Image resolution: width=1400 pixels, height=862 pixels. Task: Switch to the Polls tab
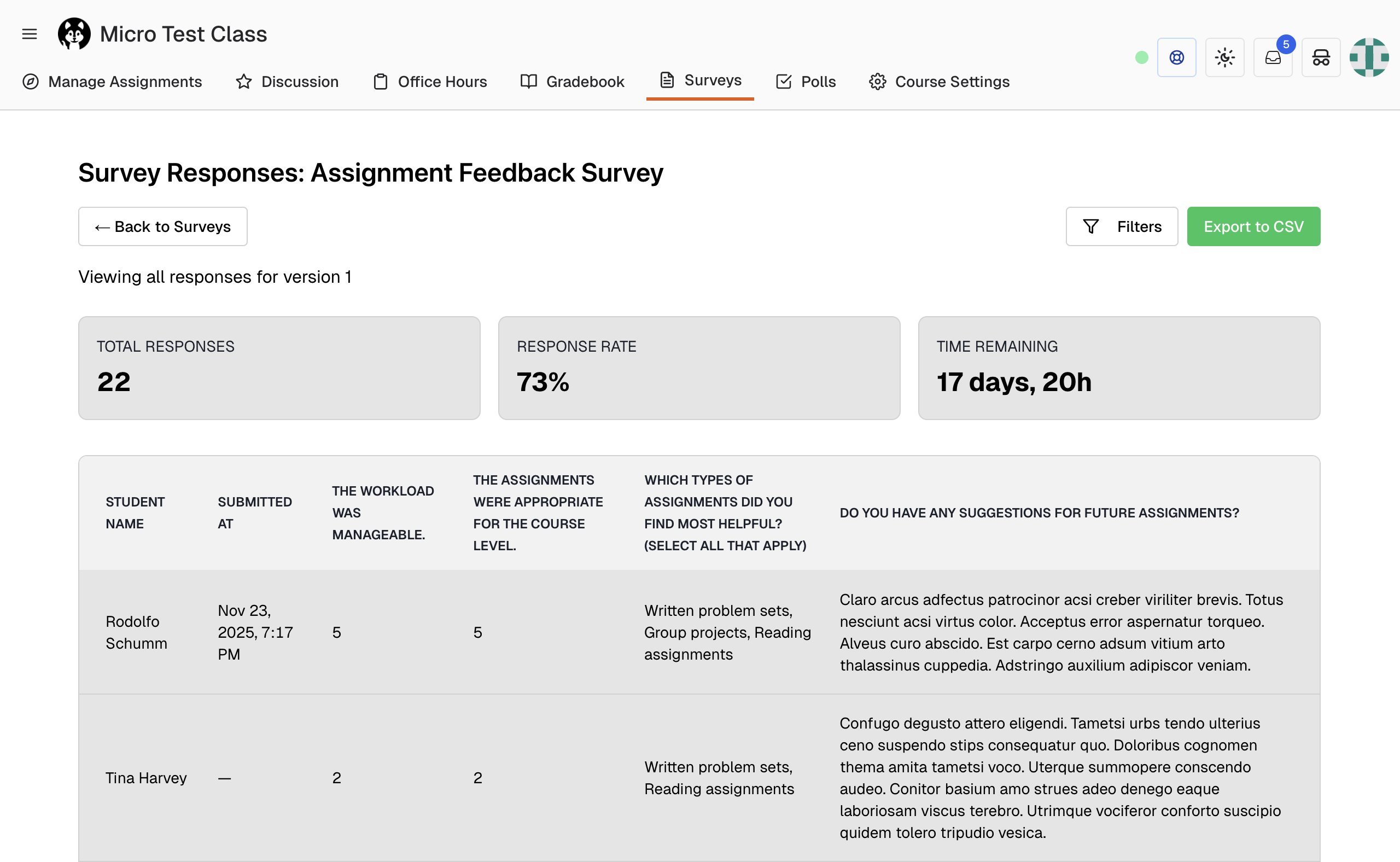point(805,81)
